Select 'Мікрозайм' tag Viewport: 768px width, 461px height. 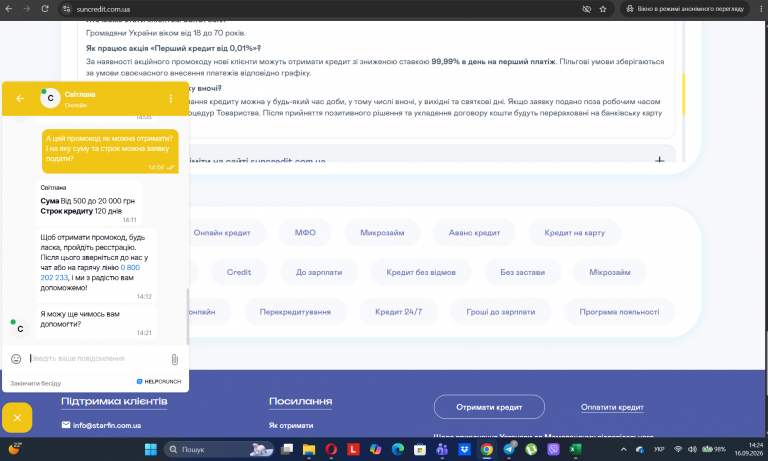click(x=610, y=272)
